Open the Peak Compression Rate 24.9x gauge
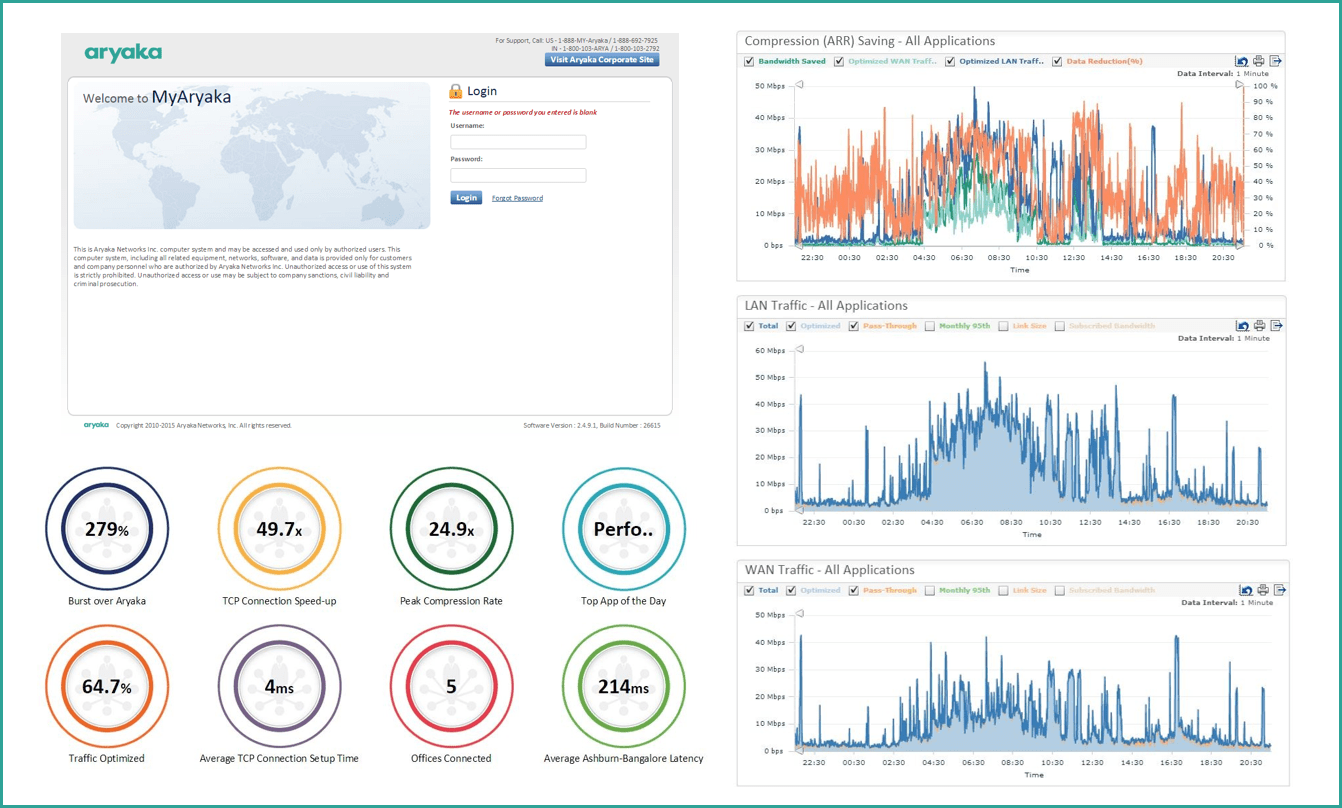This screenshot has width=1342, height=808. [x=451, y=529]
